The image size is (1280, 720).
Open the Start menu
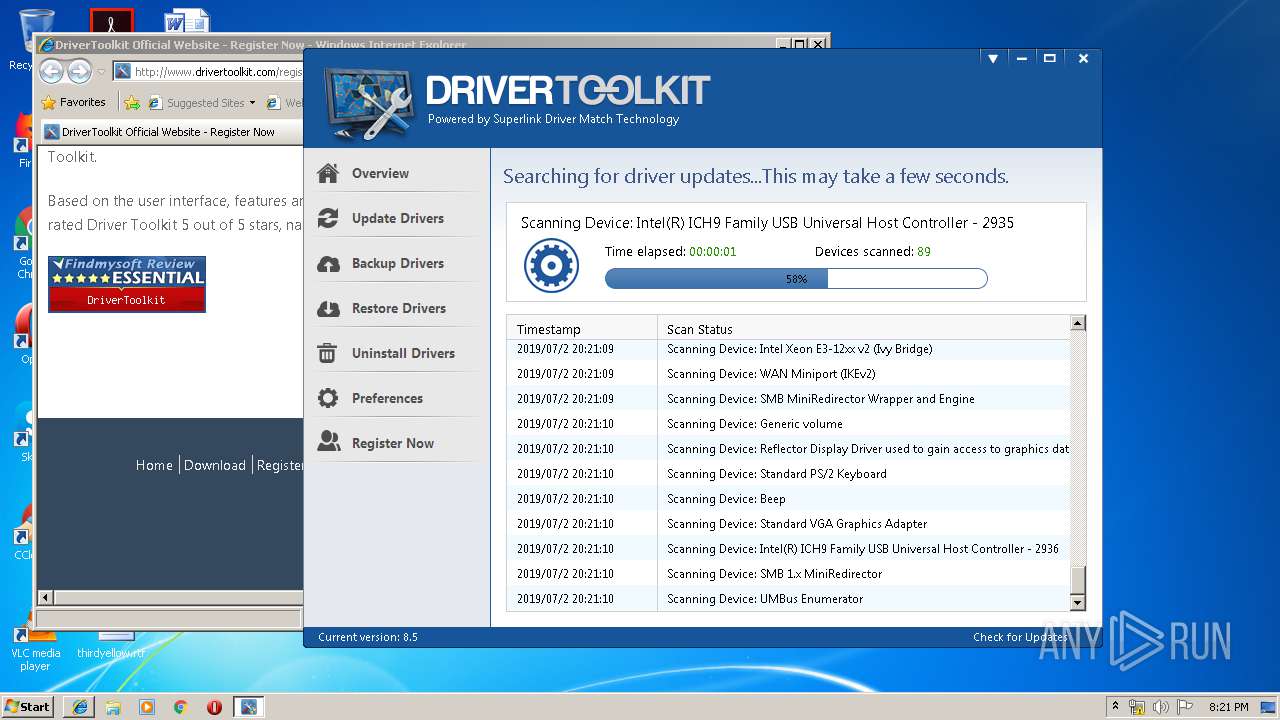(x=28, y=706)
